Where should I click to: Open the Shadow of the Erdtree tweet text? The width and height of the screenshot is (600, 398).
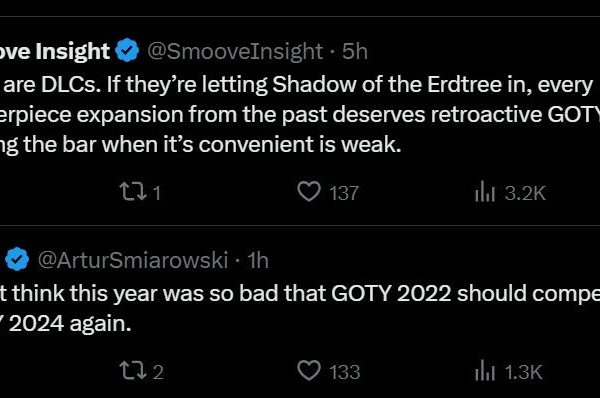pos(300,114)
